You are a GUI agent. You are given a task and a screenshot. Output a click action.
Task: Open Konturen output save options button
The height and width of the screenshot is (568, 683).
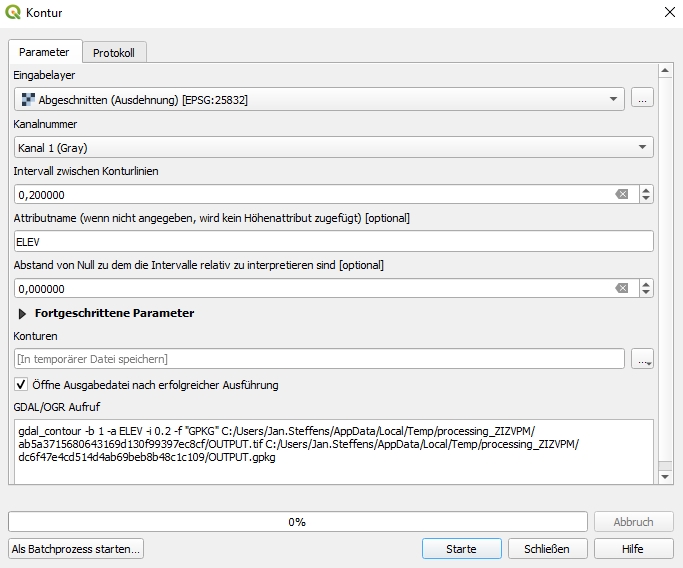point(642,359)
